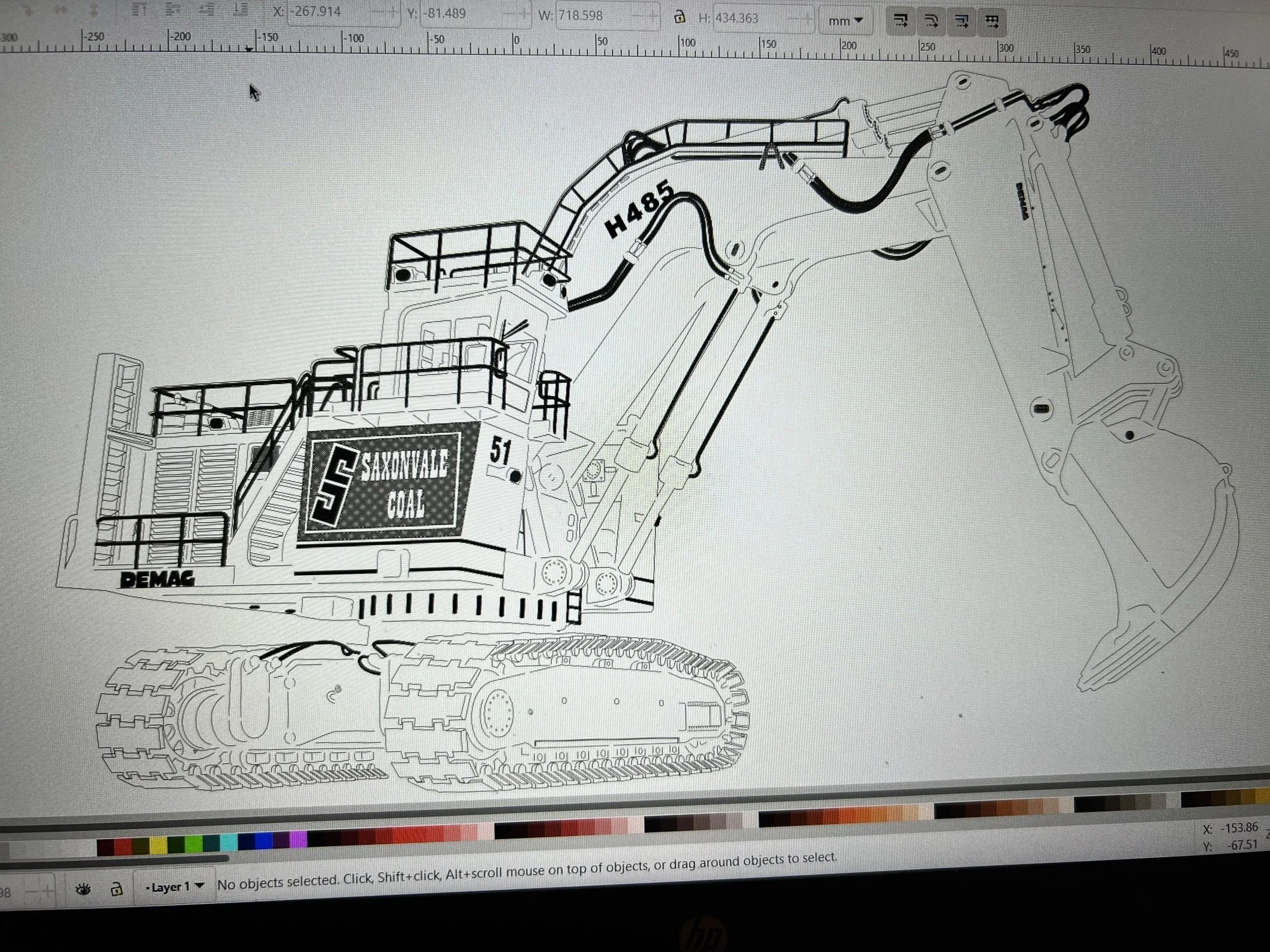Toggle move gradients with objects option
Screen dimensions: 1270x952
pyautogui.click(x=961, y=22)
